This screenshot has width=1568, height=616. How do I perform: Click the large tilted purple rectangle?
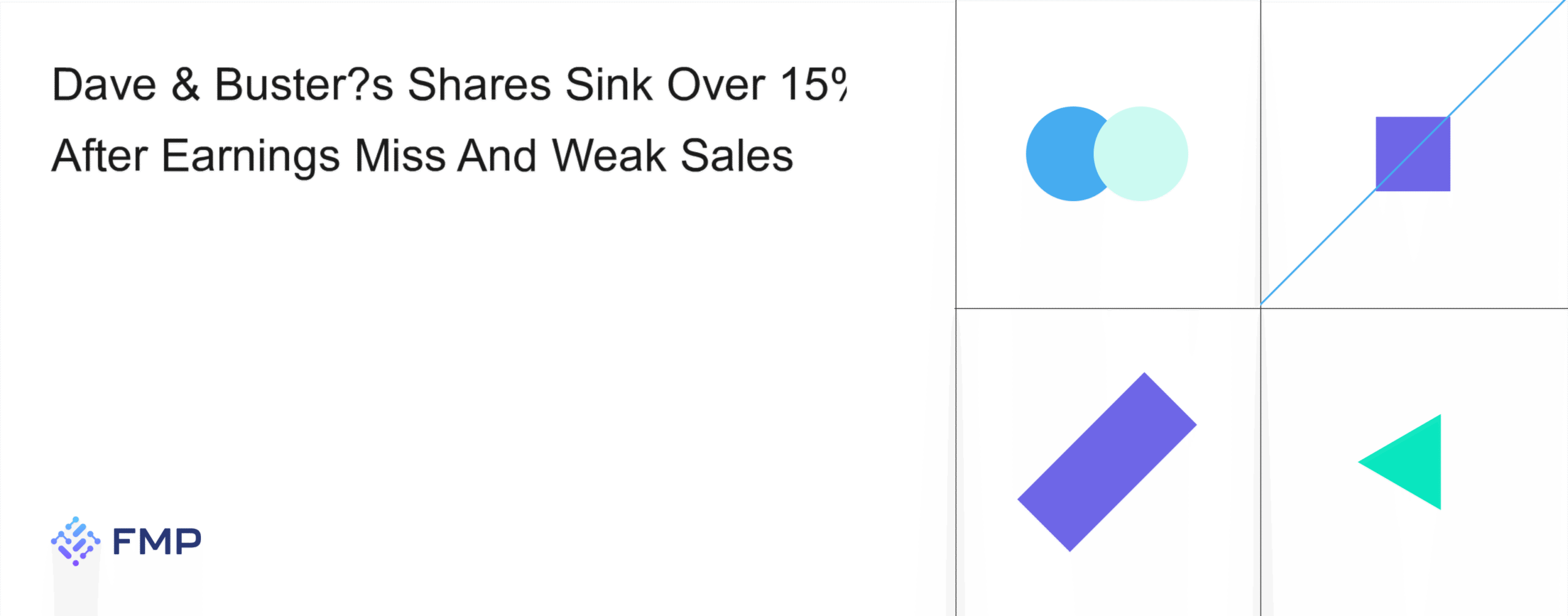point(1107,462)
